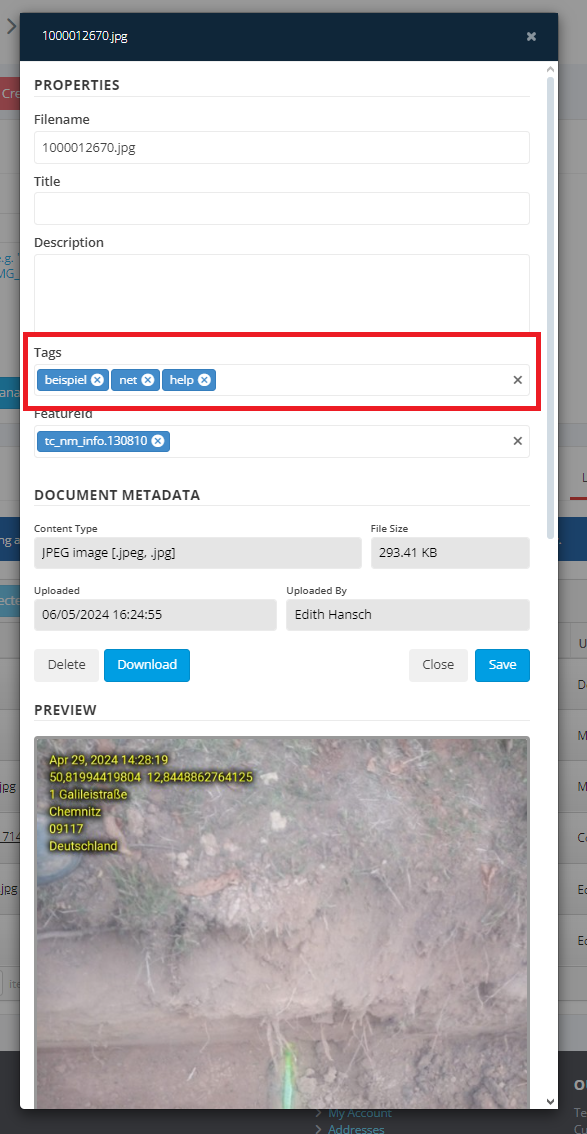Save the document properties
The image size is (587, 1134).
[502, 665]
